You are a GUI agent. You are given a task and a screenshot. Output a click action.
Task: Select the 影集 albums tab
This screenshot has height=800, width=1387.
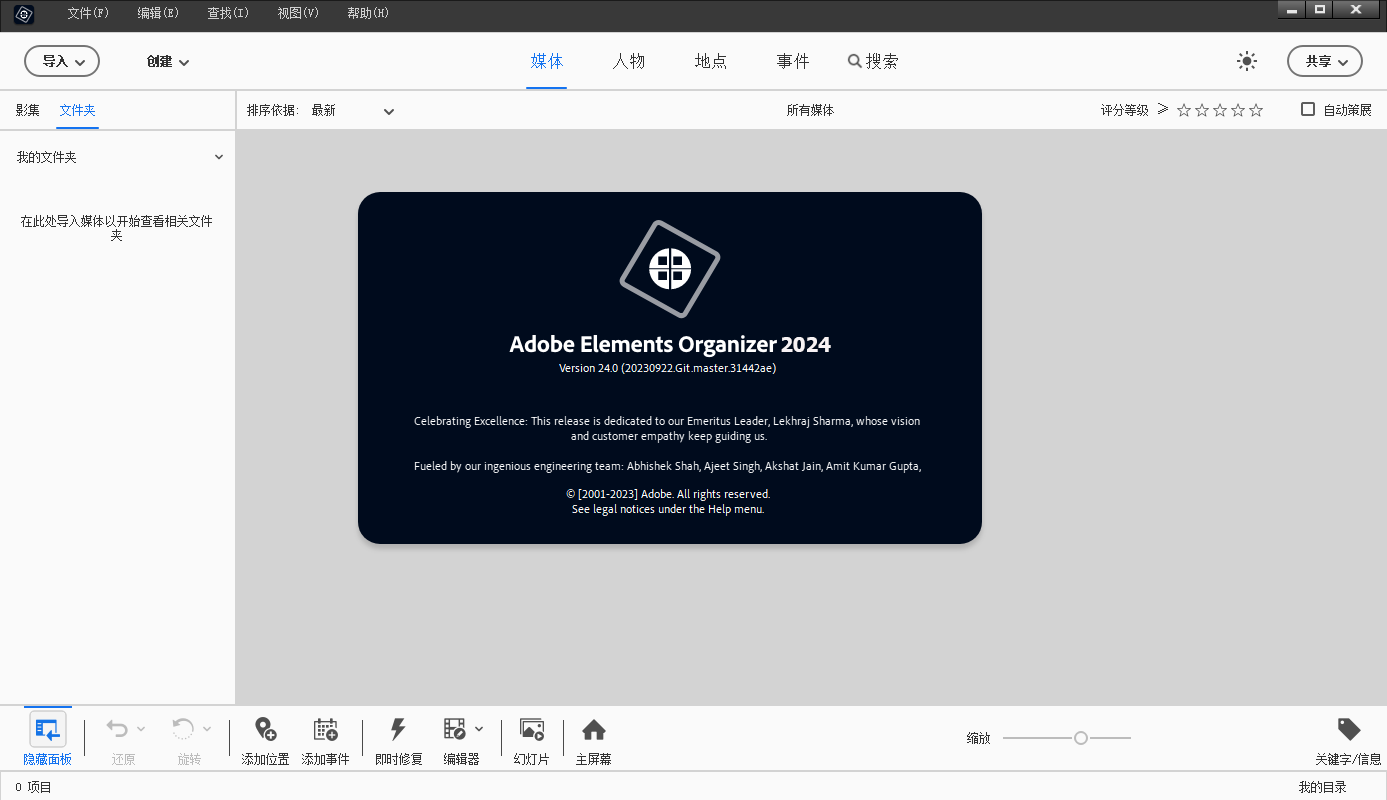point(28,110)
